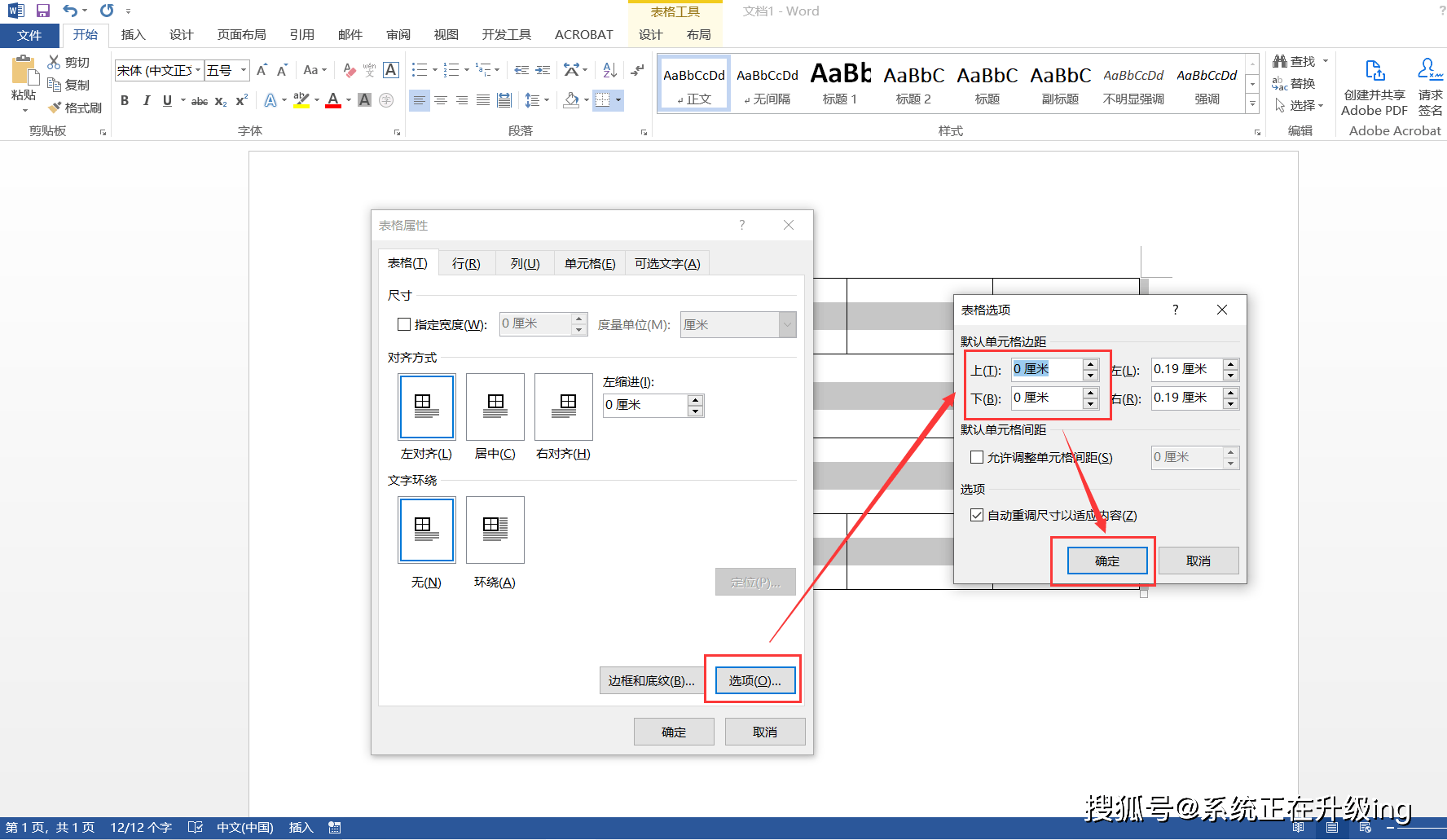Screen dimensions: 1447x840
Task: Switch to the Insert ribbon tab
Action: (133, 35)
